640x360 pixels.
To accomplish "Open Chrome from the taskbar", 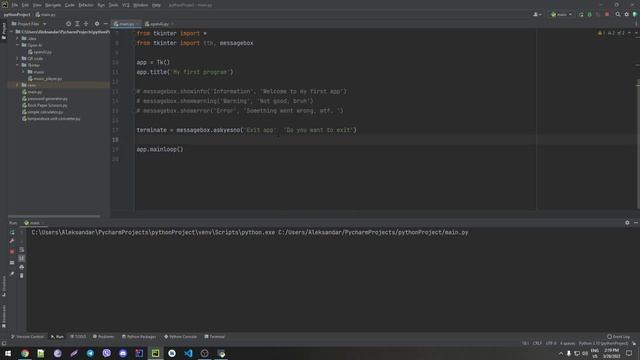I will [25, 353].
